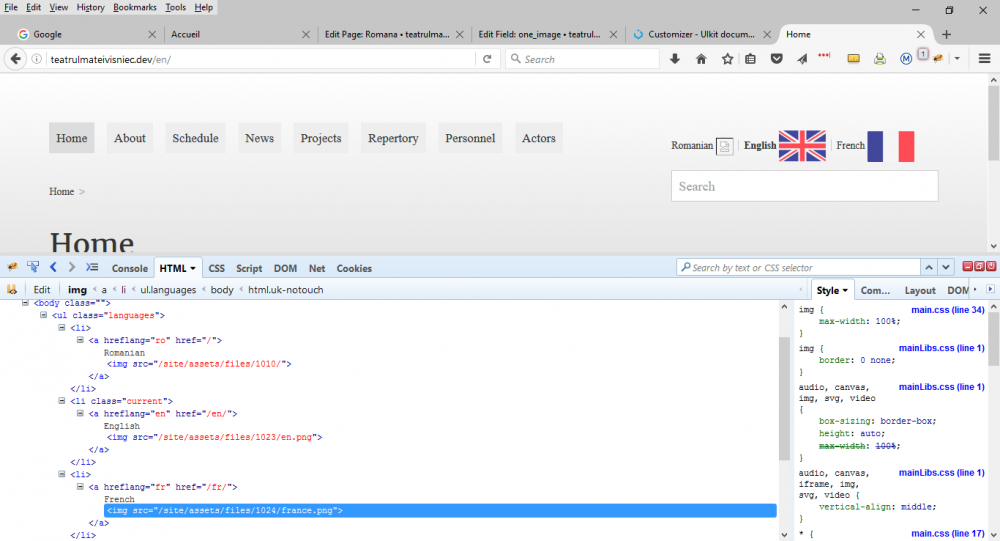This screenshot has height=541, width=1000.
Task: Open the Firefox hamburger menu
Action: tap(984, 59)
